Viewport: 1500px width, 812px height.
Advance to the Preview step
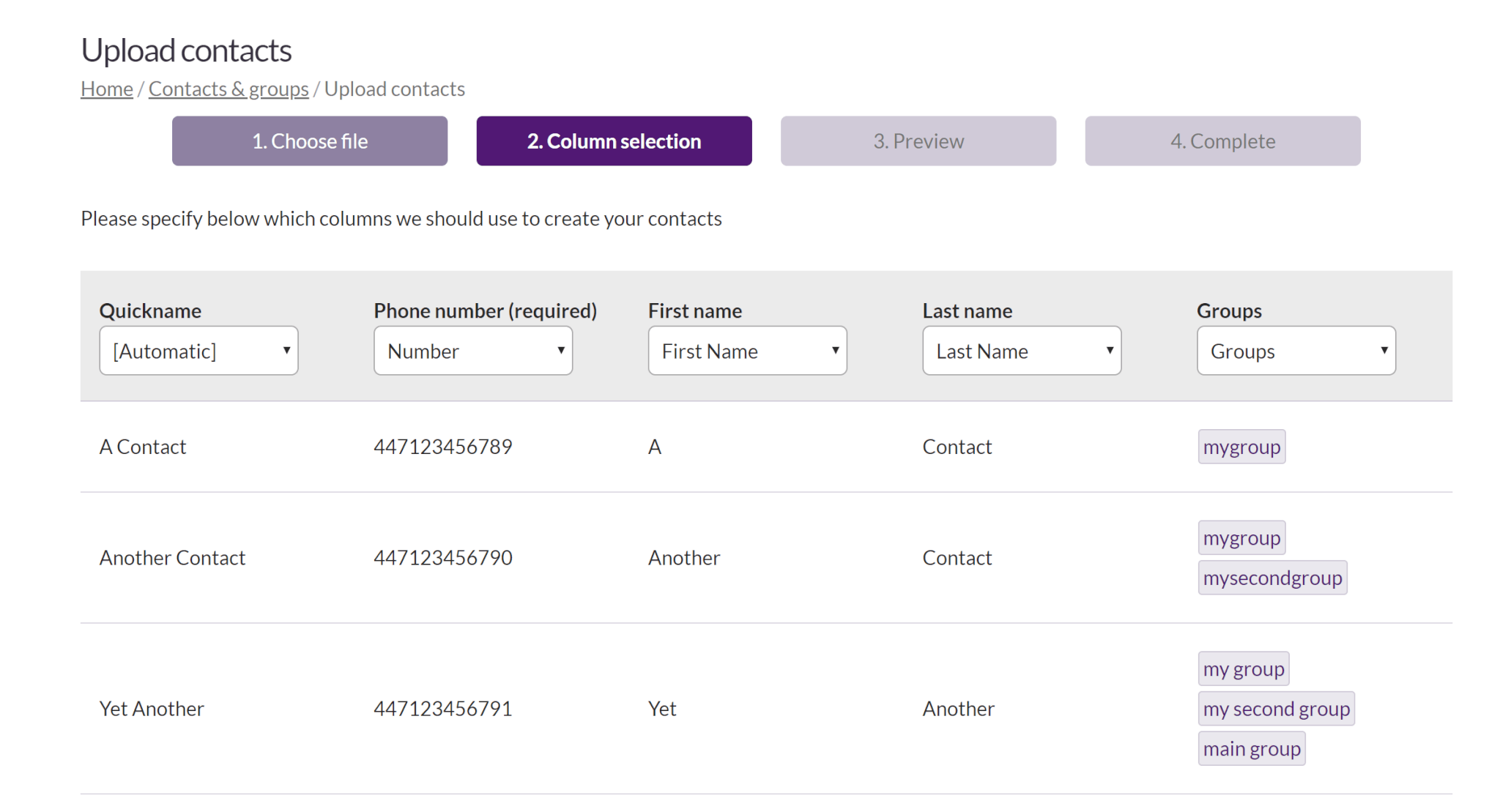[918, 141]
